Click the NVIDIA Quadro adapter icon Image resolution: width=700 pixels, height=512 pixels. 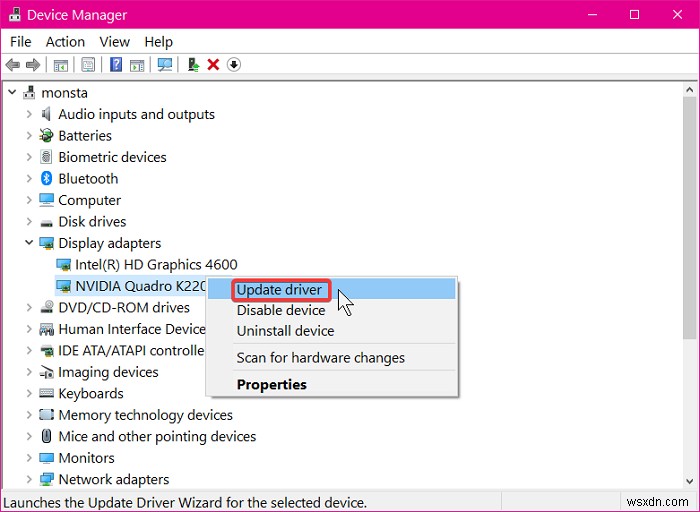63,286
